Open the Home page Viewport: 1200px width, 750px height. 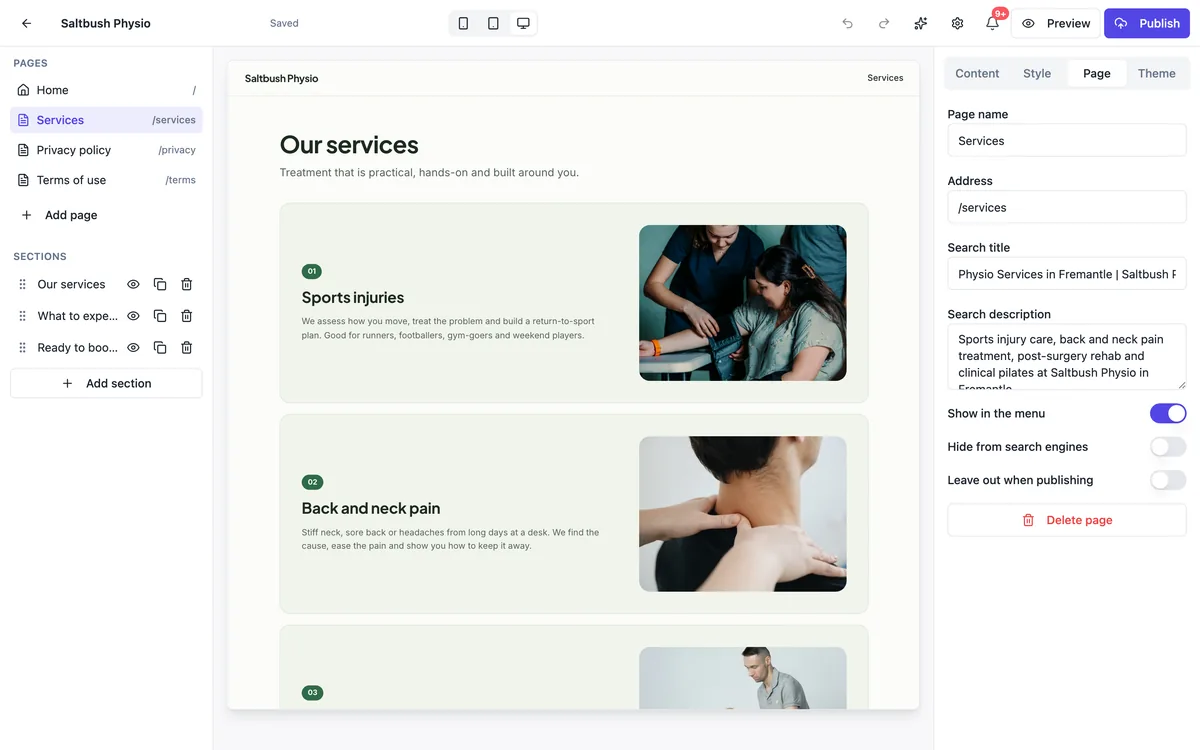(x=106, y=90)
